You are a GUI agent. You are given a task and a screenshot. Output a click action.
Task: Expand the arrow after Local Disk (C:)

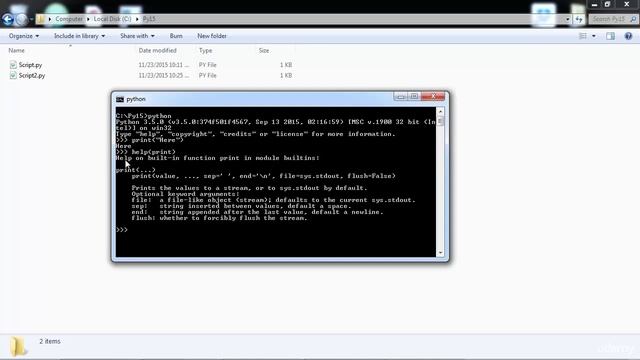pyautogui.click(x=137, y=19)
